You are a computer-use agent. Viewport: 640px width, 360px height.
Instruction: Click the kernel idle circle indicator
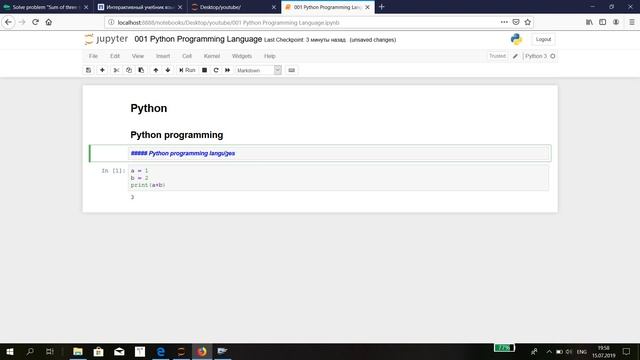pyautogui.click(x=553, y=56)
